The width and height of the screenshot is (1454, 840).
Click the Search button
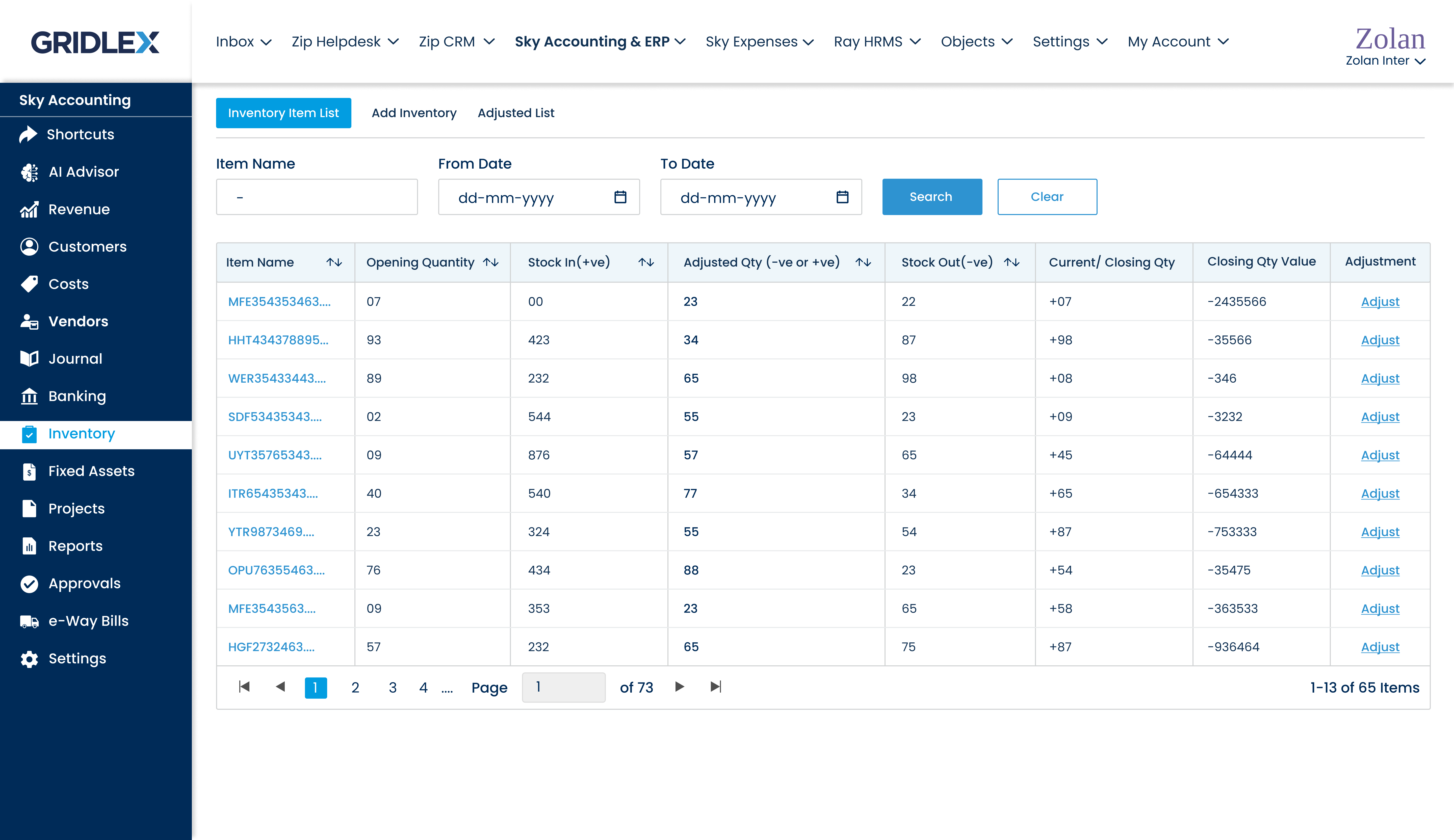pos(931,197)
